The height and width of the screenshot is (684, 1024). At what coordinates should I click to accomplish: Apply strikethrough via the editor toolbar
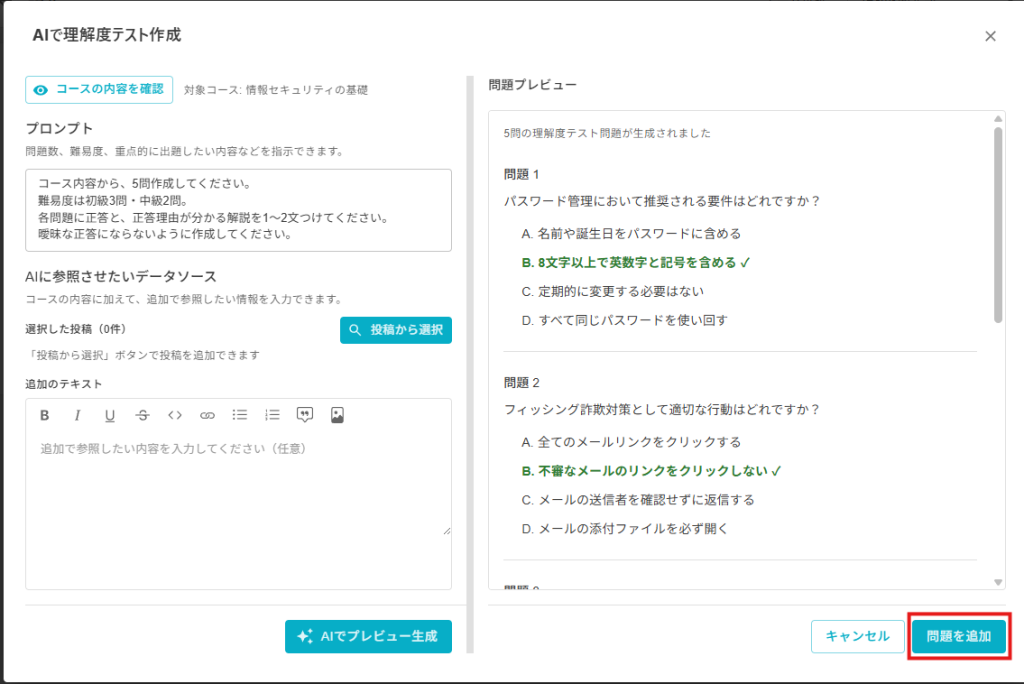(x=142, y=415)
